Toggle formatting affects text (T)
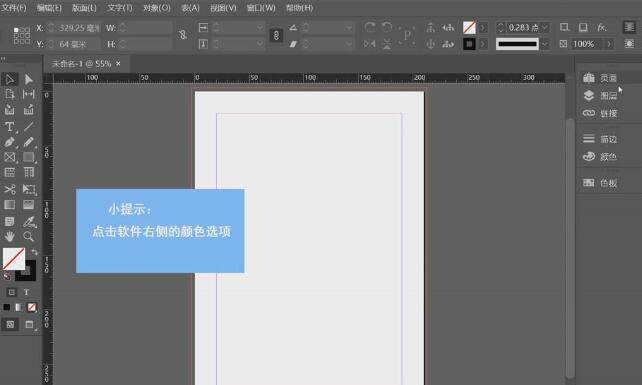The height and width of the screenshot is (385, 642). pos(26,292)
